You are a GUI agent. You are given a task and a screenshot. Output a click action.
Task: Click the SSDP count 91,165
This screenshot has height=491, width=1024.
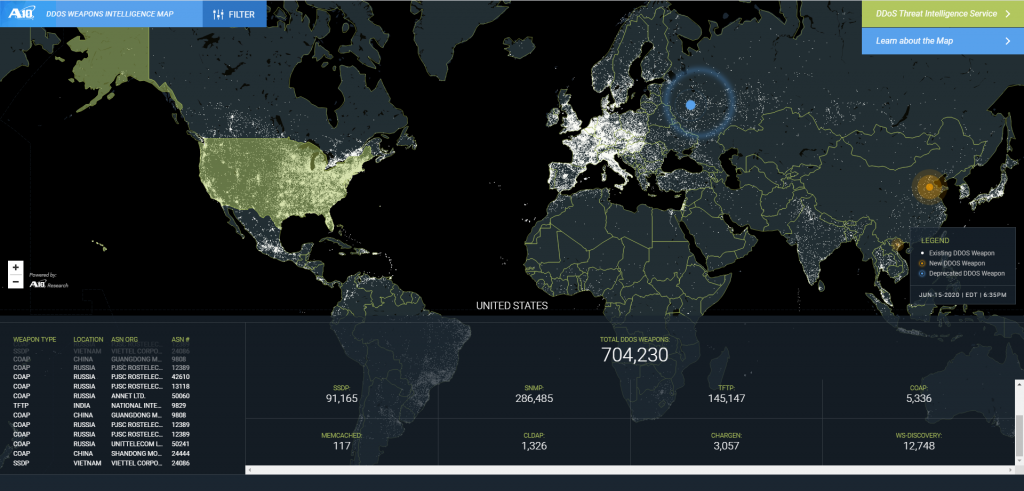pos(342,398)
